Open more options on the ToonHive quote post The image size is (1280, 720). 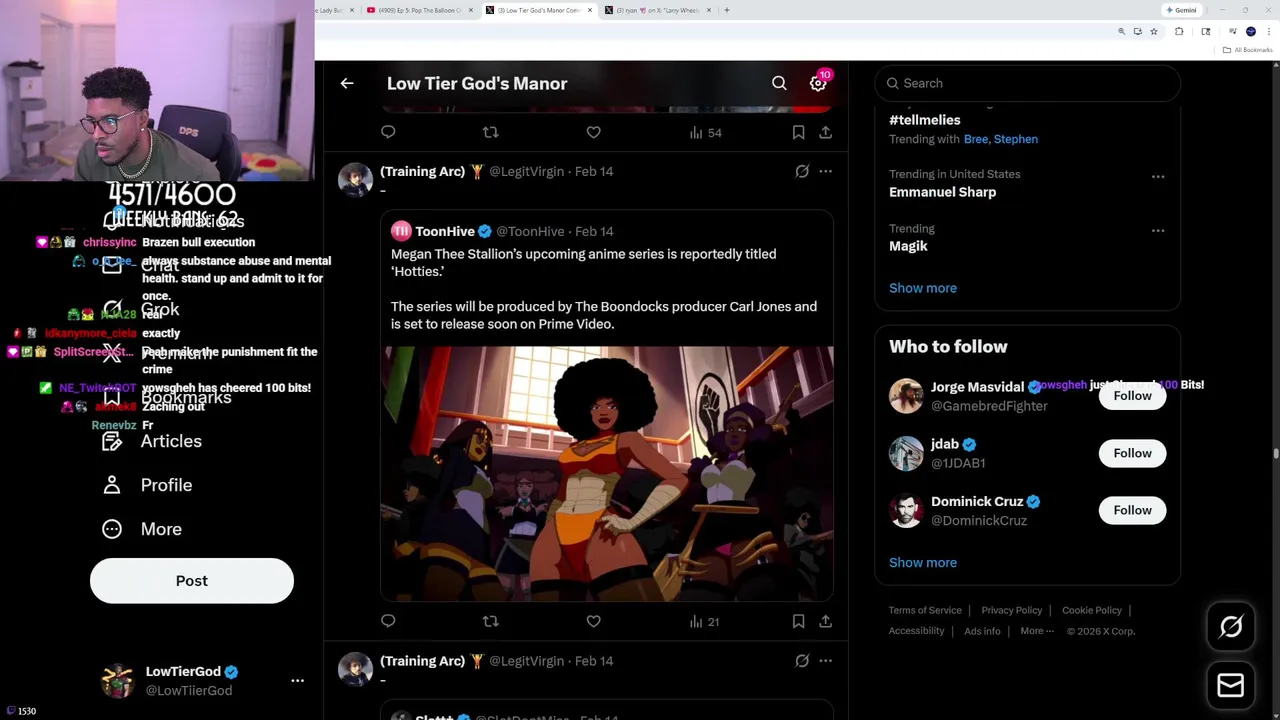tap(825, 171)
